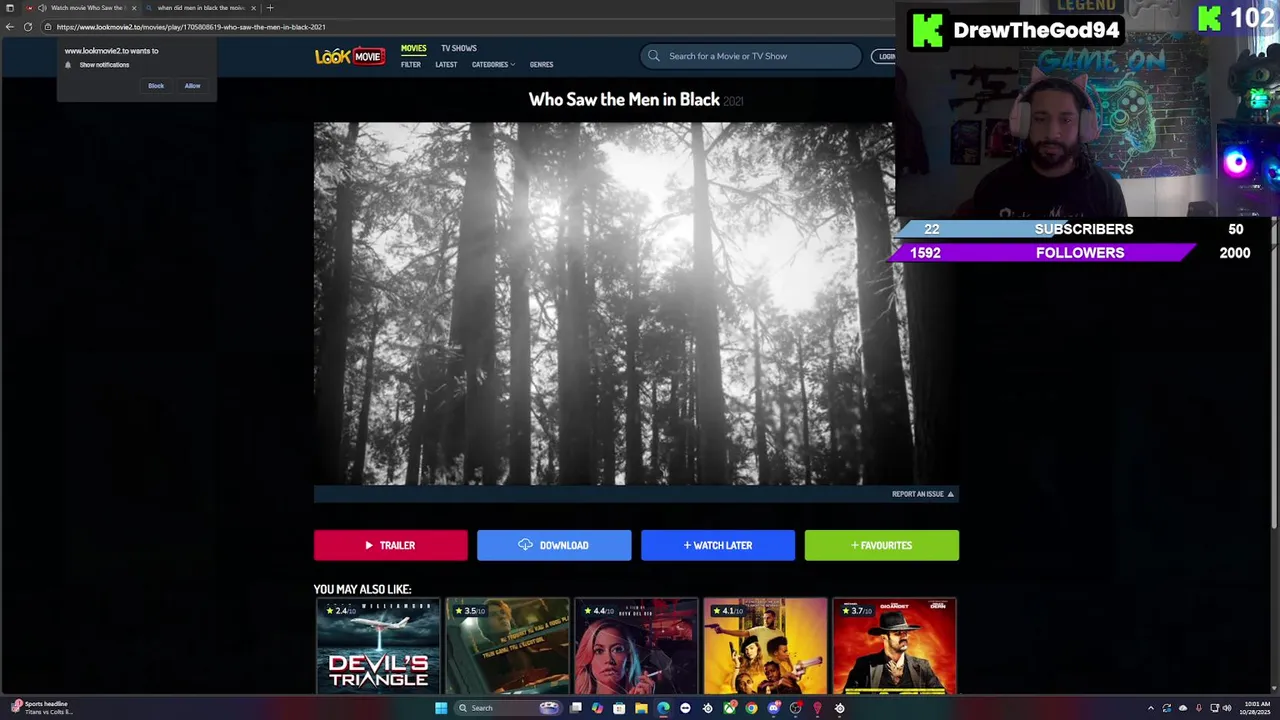Switch to Microsoft Edge in the taskbar

pyautogui.click(x=663, y=708)
